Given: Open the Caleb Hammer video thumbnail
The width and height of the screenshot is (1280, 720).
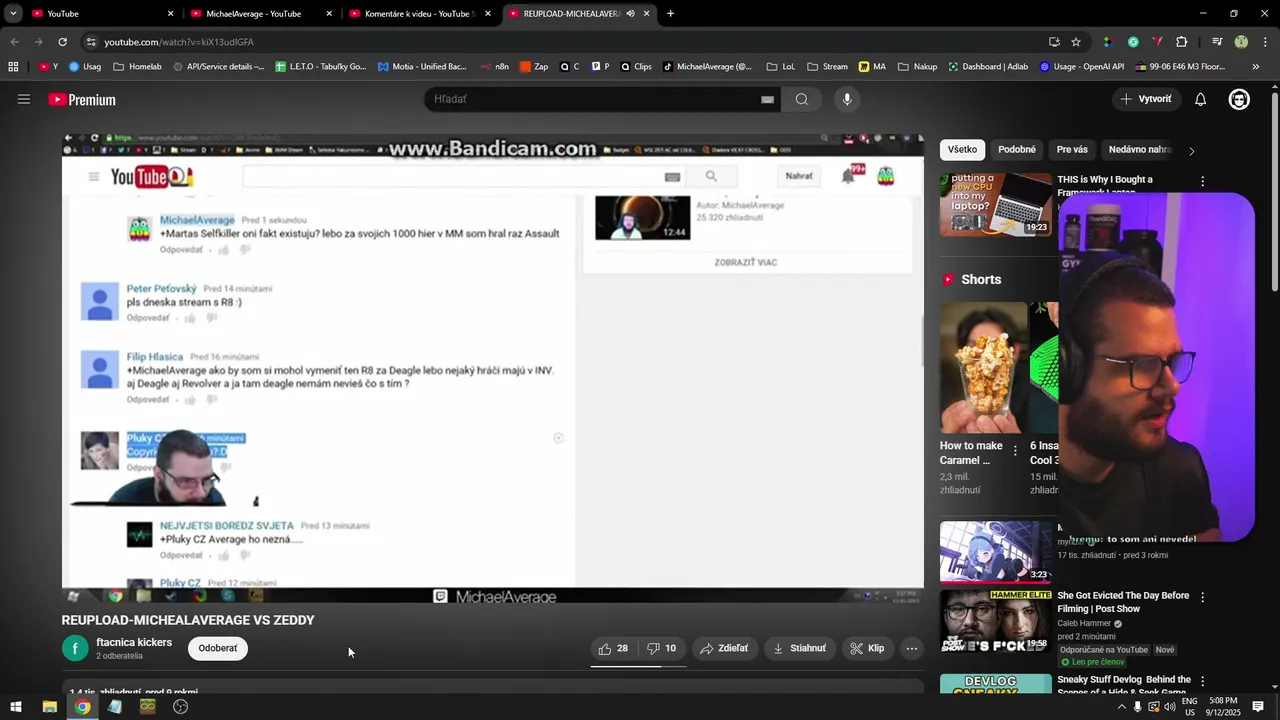Looking at the screenshot, I should (996, 620).
